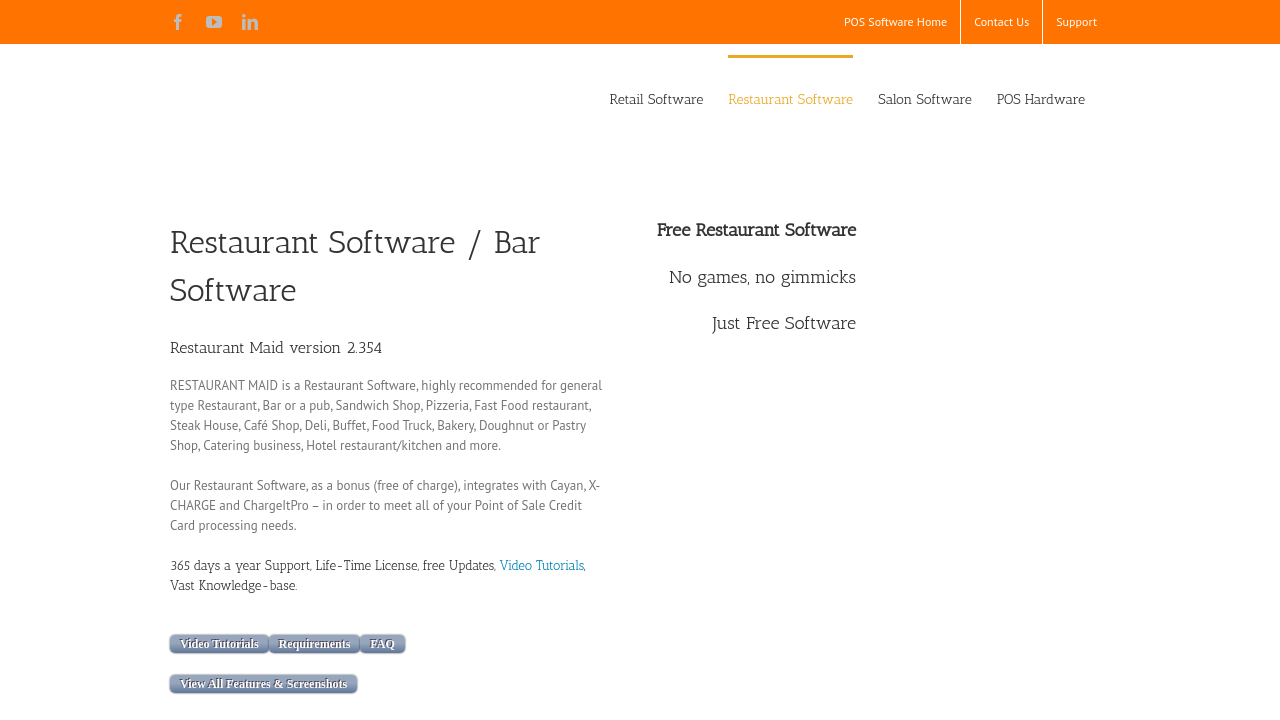
Task: Click View All Features & Screenshots button
Action: [x=263, y=684]
